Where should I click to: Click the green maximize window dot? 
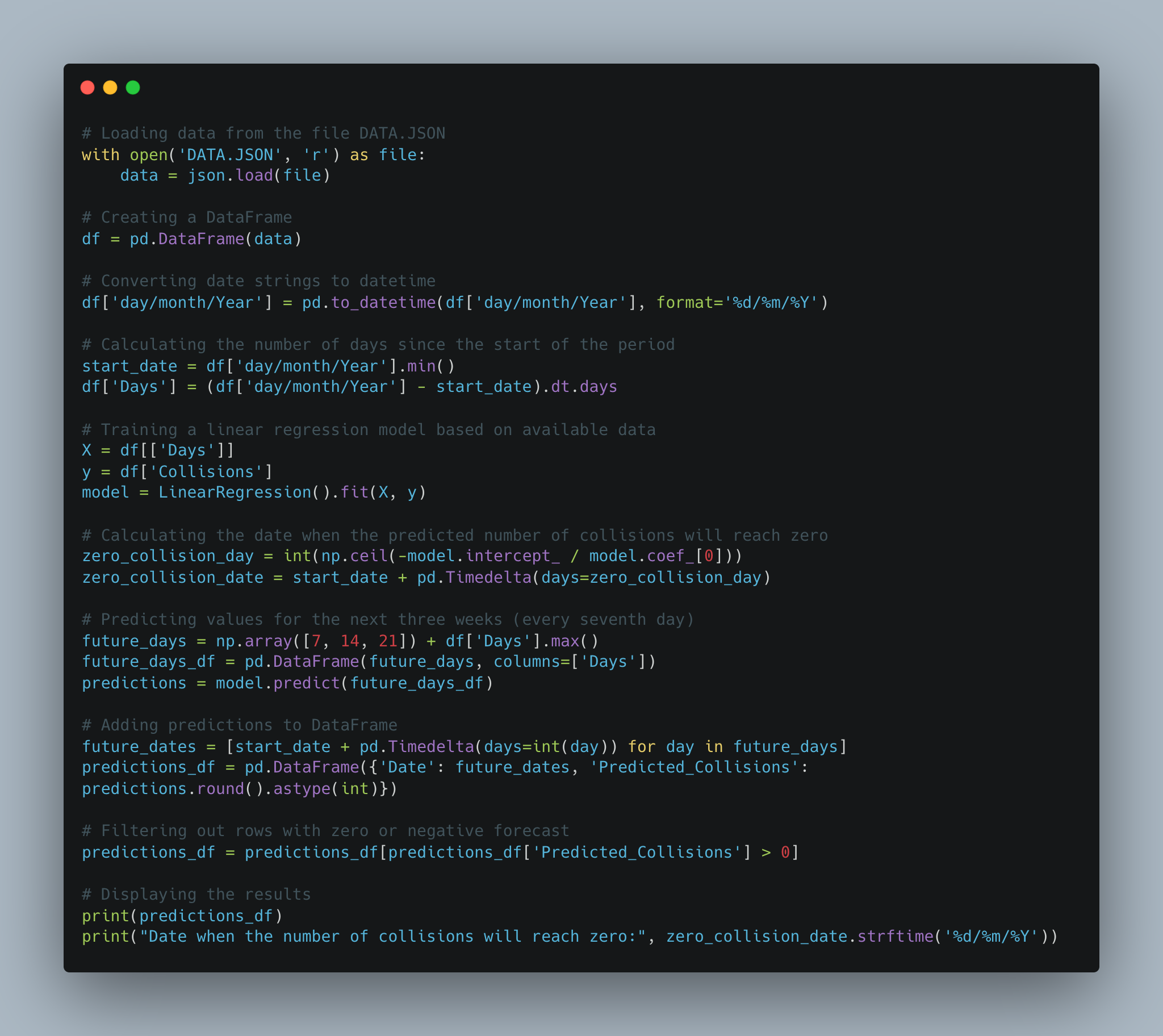132,87
